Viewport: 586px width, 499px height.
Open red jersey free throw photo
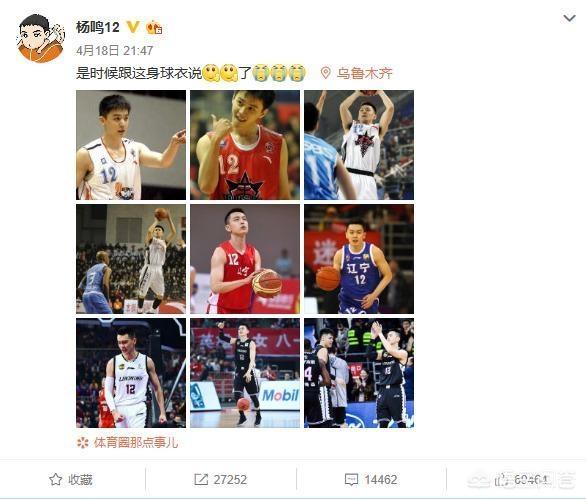point(245,259)
